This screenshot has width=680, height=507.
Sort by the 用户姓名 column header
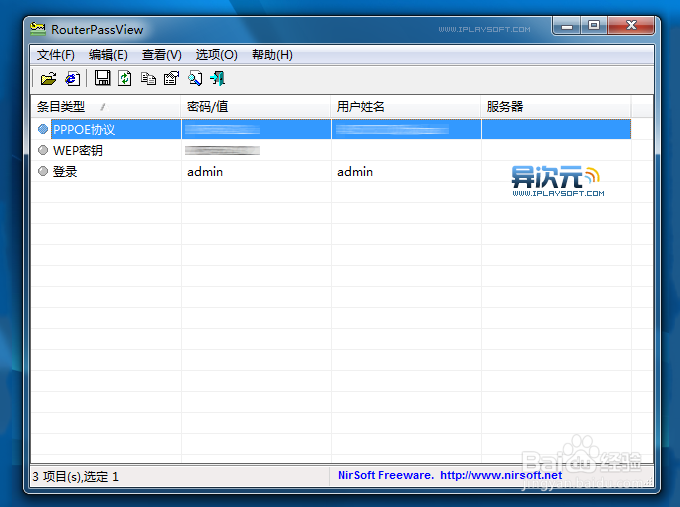(406, 106)
